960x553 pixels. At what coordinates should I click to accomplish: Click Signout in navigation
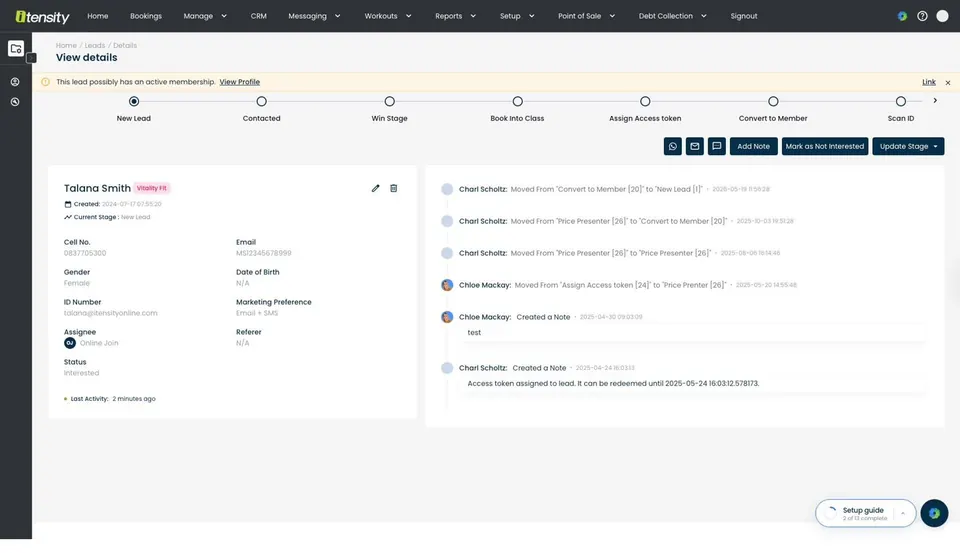(743, 16)
